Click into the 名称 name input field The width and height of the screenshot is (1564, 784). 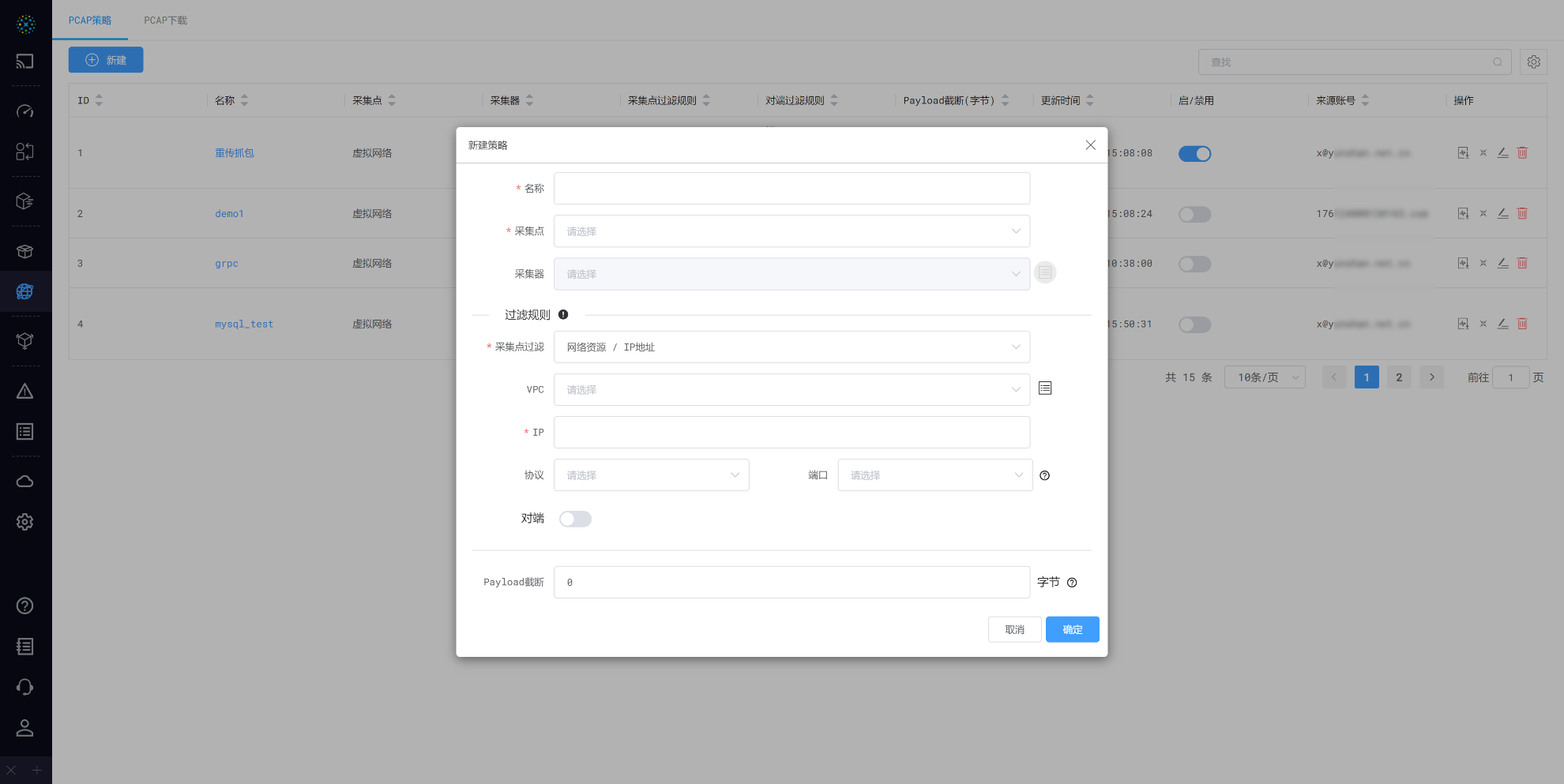[x=791, y=189]
